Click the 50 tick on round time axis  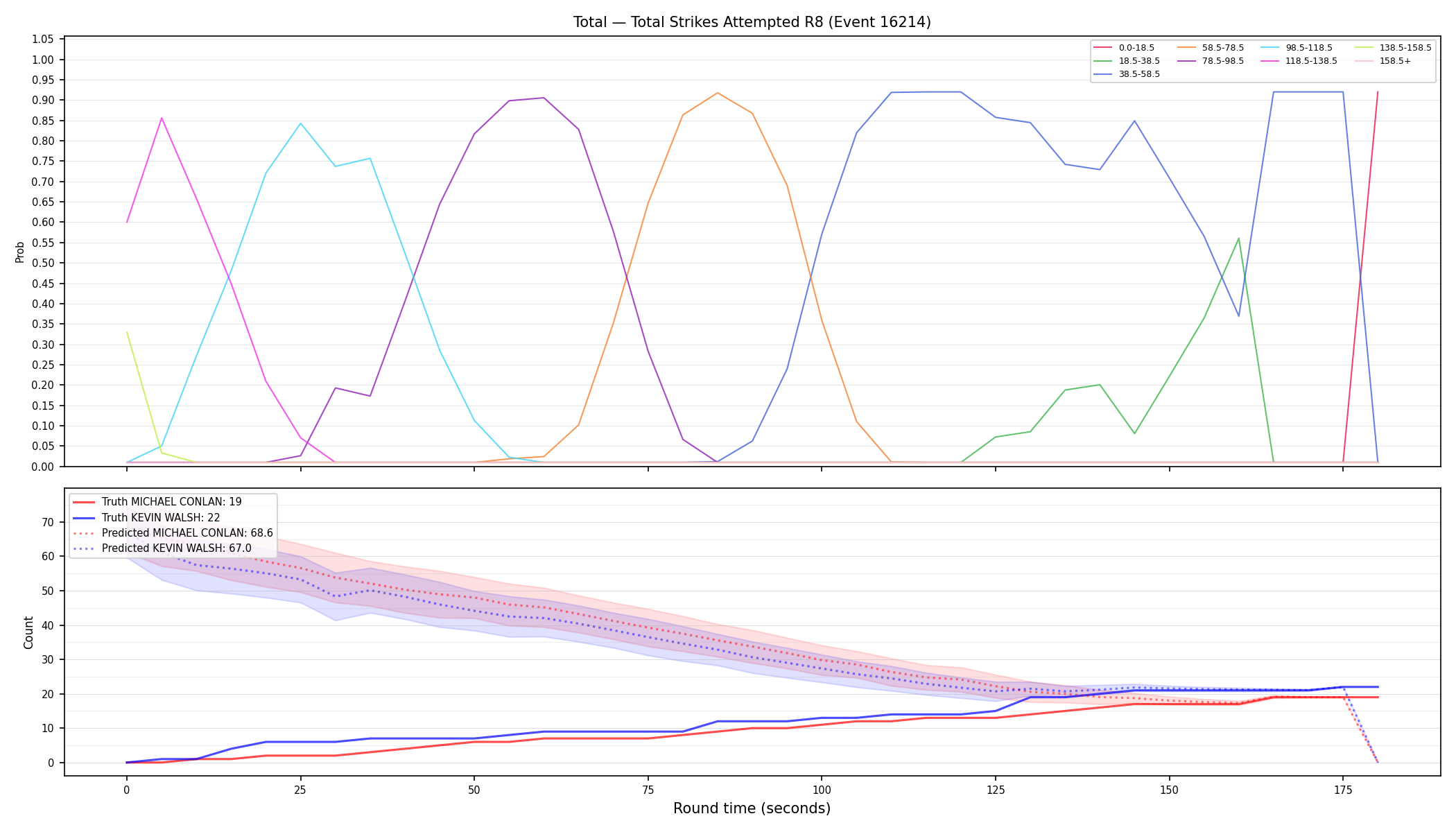(x=474, y=790)
